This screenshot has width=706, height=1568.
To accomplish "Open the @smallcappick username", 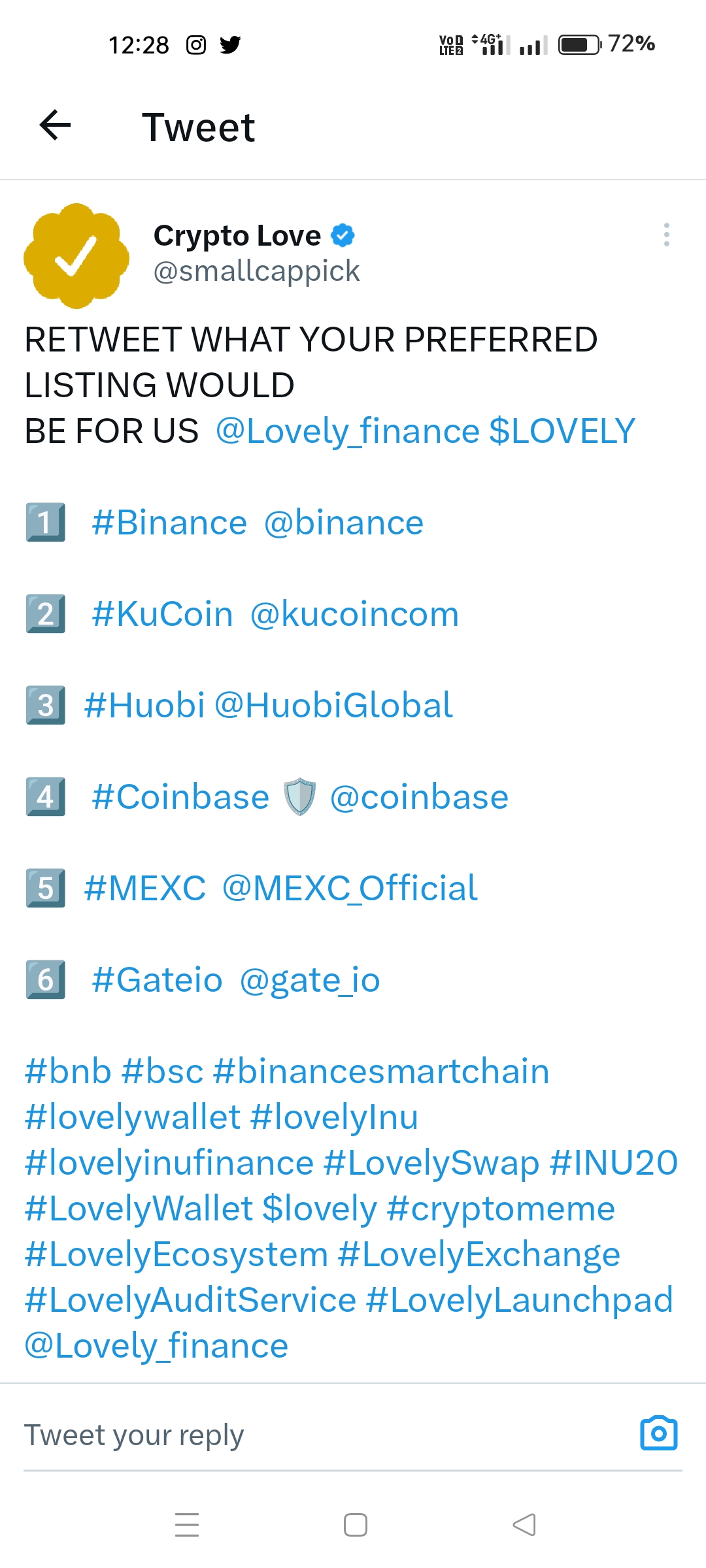I will [x=256, y=271].
